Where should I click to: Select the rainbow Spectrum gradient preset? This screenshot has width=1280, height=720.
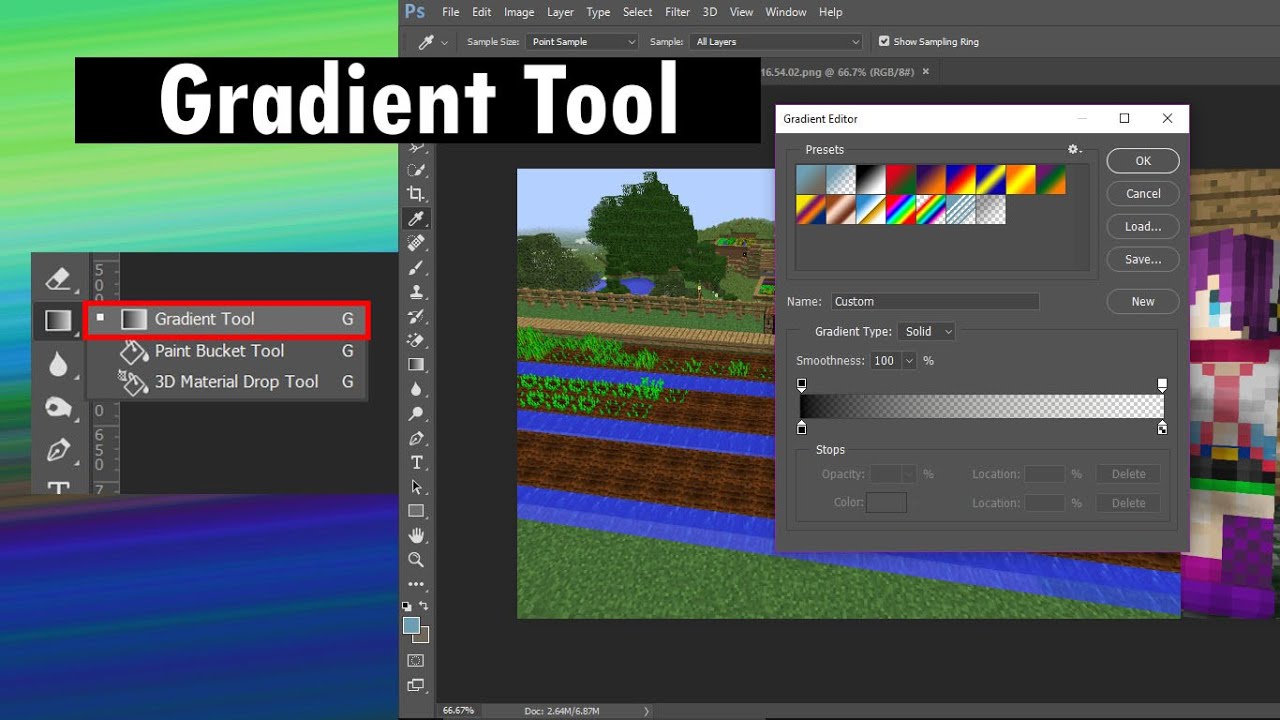pyautogui.click(x=901, y=210)
